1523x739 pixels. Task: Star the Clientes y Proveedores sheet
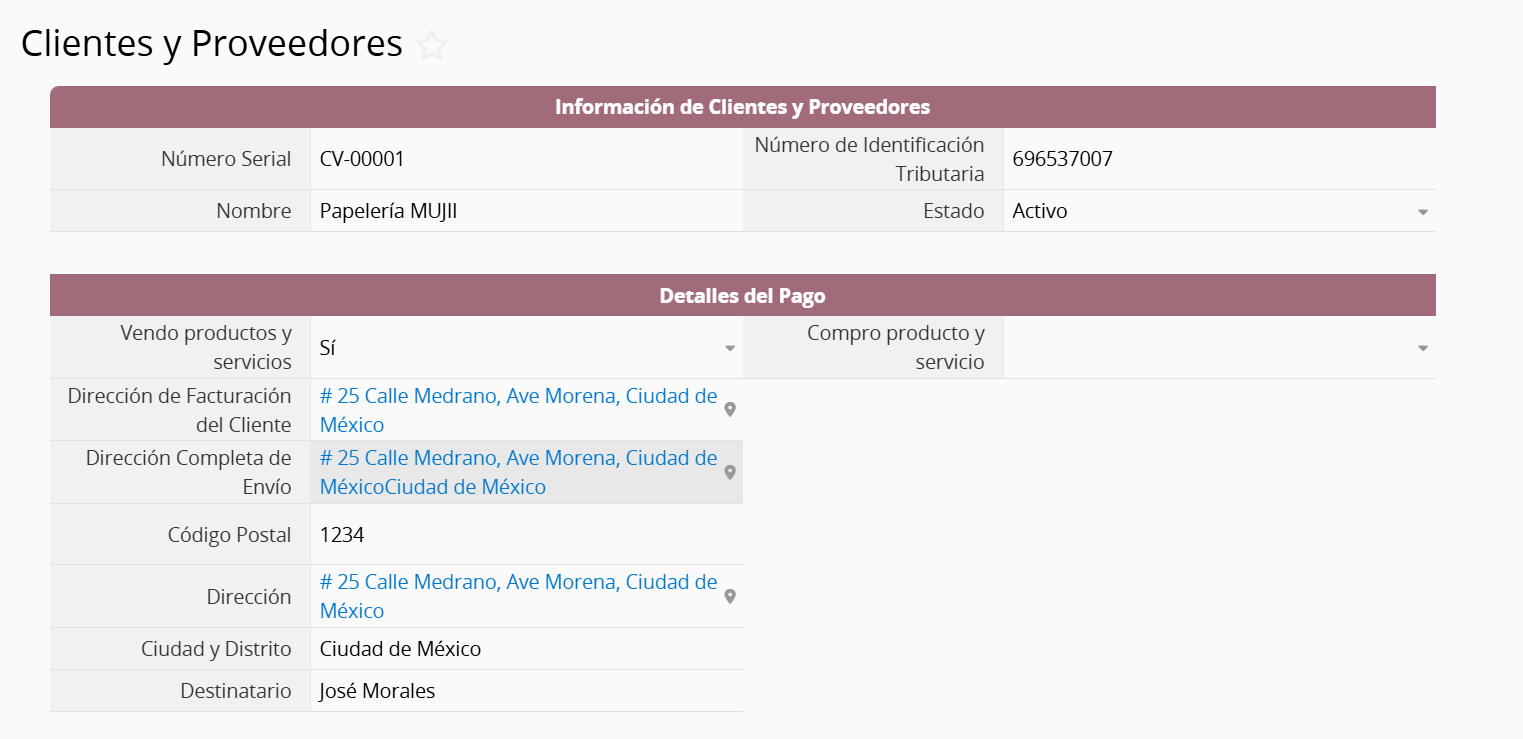[x=432, y=45]
